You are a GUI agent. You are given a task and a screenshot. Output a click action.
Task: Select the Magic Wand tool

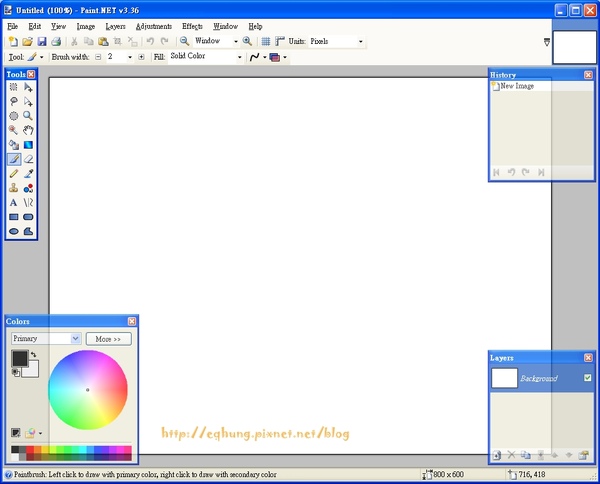click(14, 130)
